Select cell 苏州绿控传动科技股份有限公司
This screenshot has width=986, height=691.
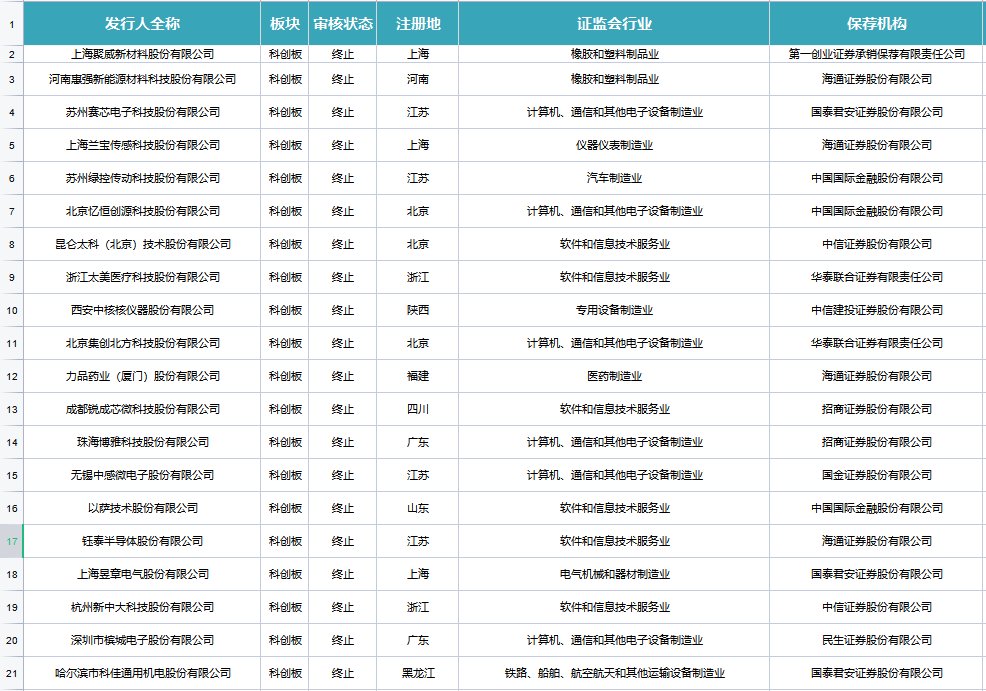(x=142, y=179)
